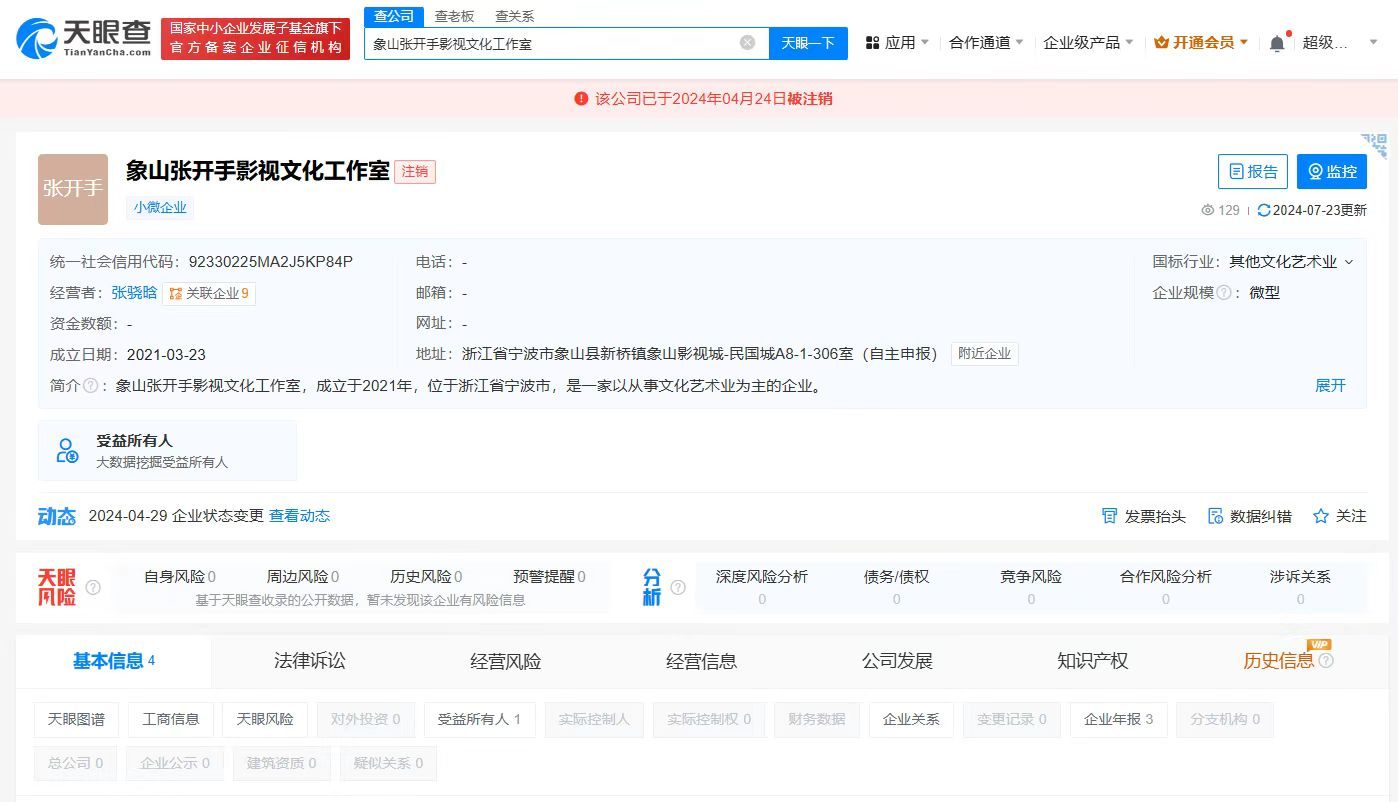
Task: Click the 查看动态 link
Action: (x=299, y=516)
